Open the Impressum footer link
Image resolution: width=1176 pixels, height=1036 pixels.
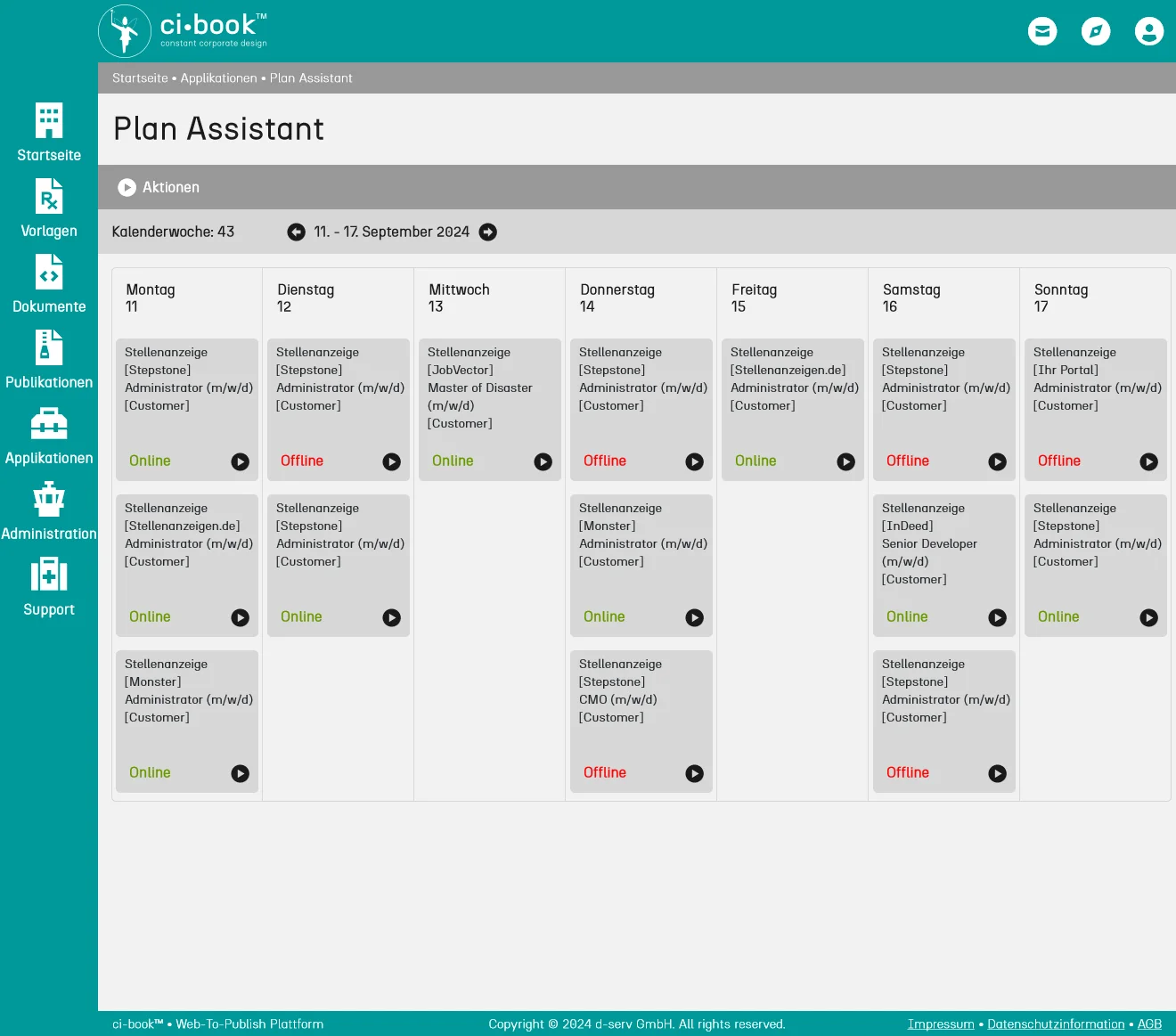pos(941,1024)
